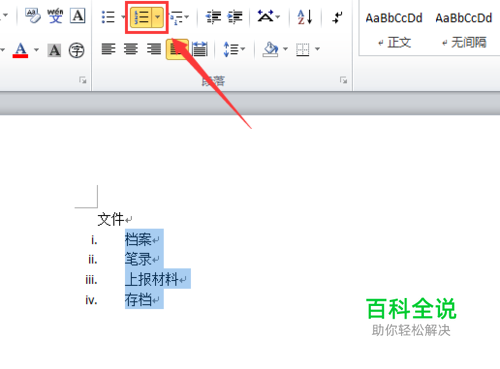Select the list number iii.
This screenshot has height=369, width=500.
(91, 279)
